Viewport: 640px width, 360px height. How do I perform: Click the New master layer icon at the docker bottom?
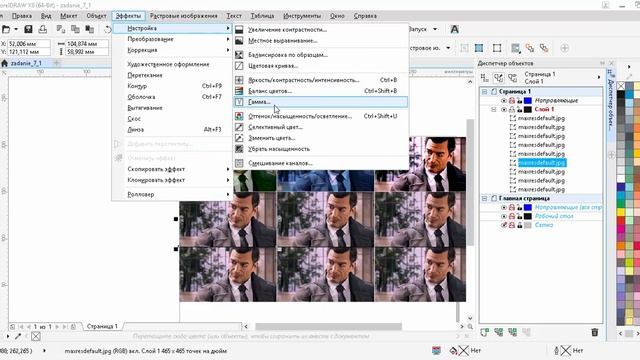498,332
